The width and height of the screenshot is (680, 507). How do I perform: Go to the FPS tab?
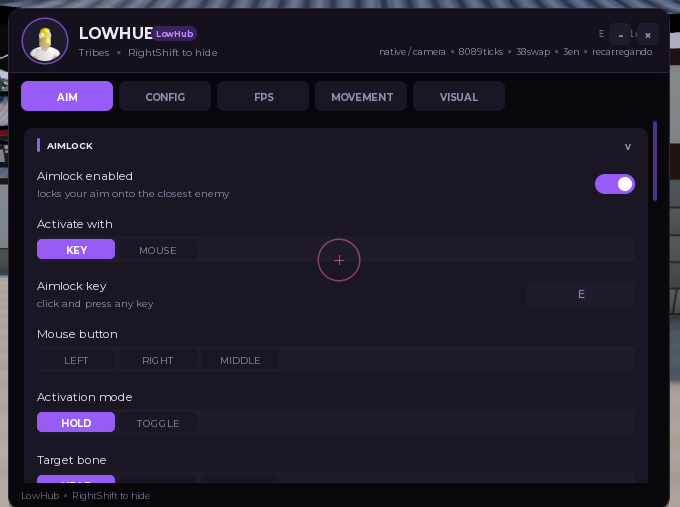click(x=263, y=96)
